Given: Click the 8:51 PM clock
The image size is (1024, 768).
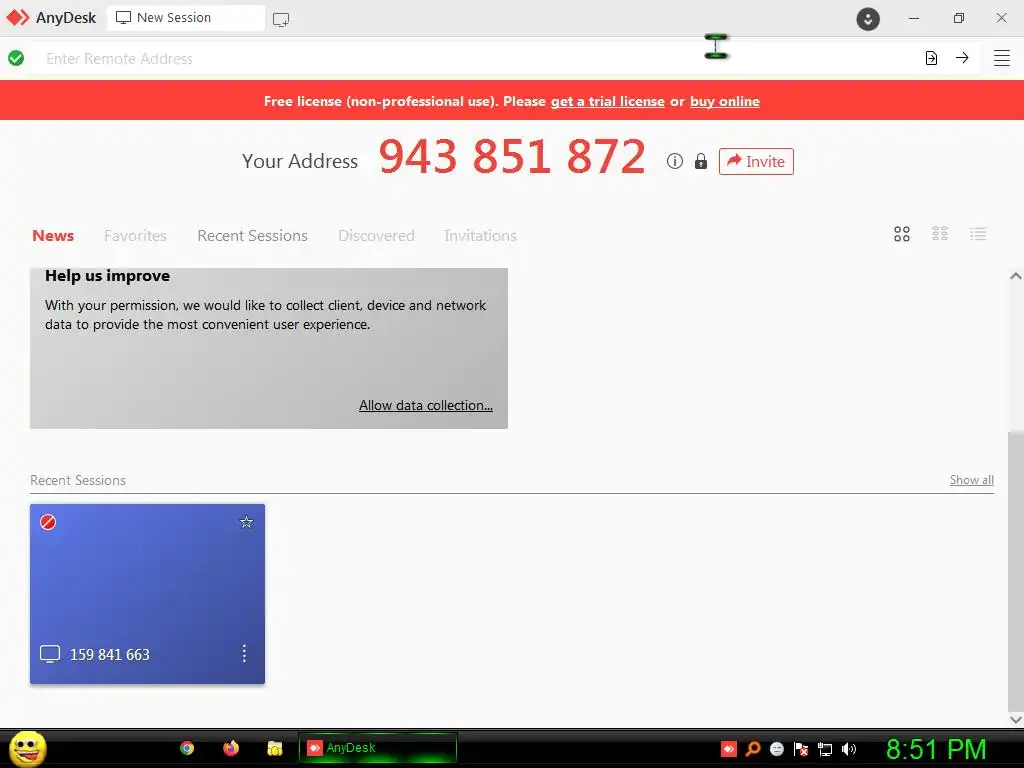Looking at the screenshot, I should [x=936, y=749].
